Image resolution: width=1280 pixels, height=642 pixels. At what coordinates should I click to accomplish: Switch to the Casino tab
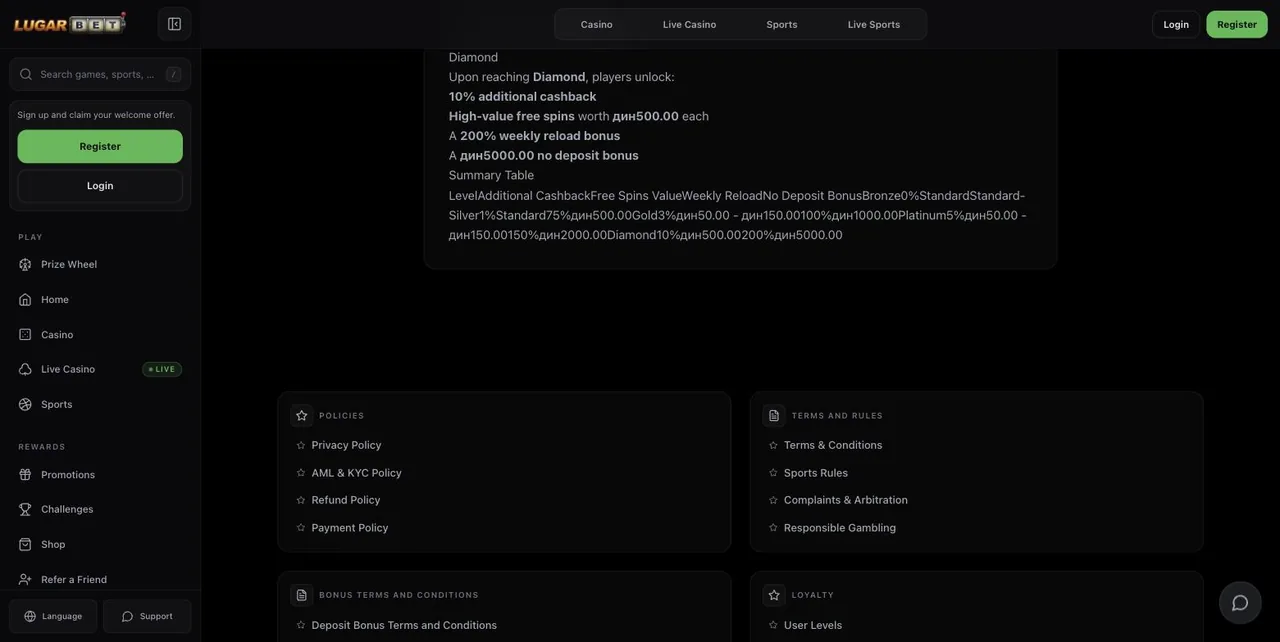click(597, 24)
